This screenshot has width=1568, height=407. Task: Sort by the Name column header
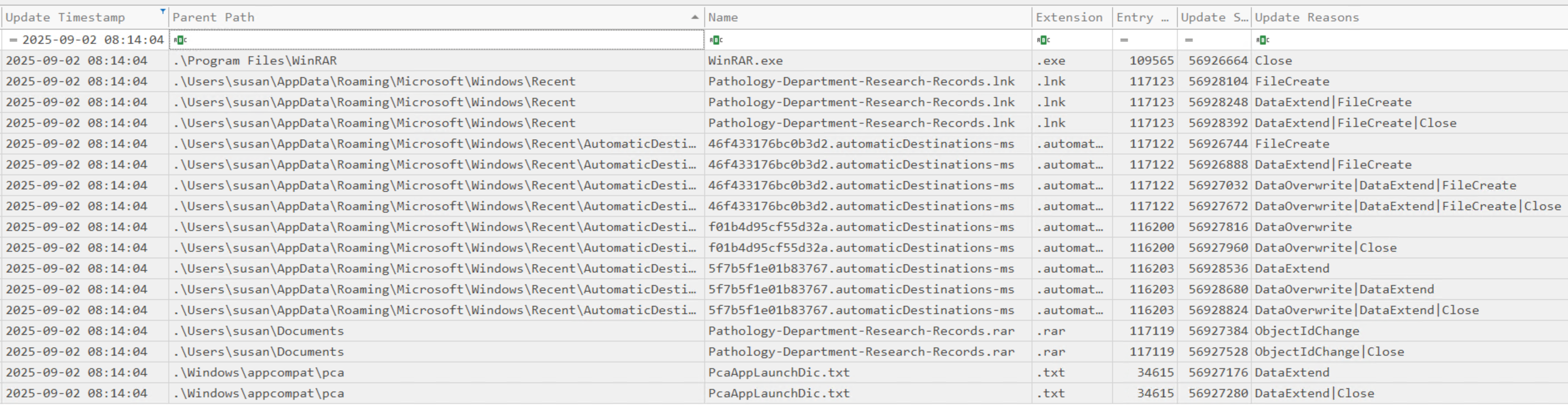coord(723,18)
